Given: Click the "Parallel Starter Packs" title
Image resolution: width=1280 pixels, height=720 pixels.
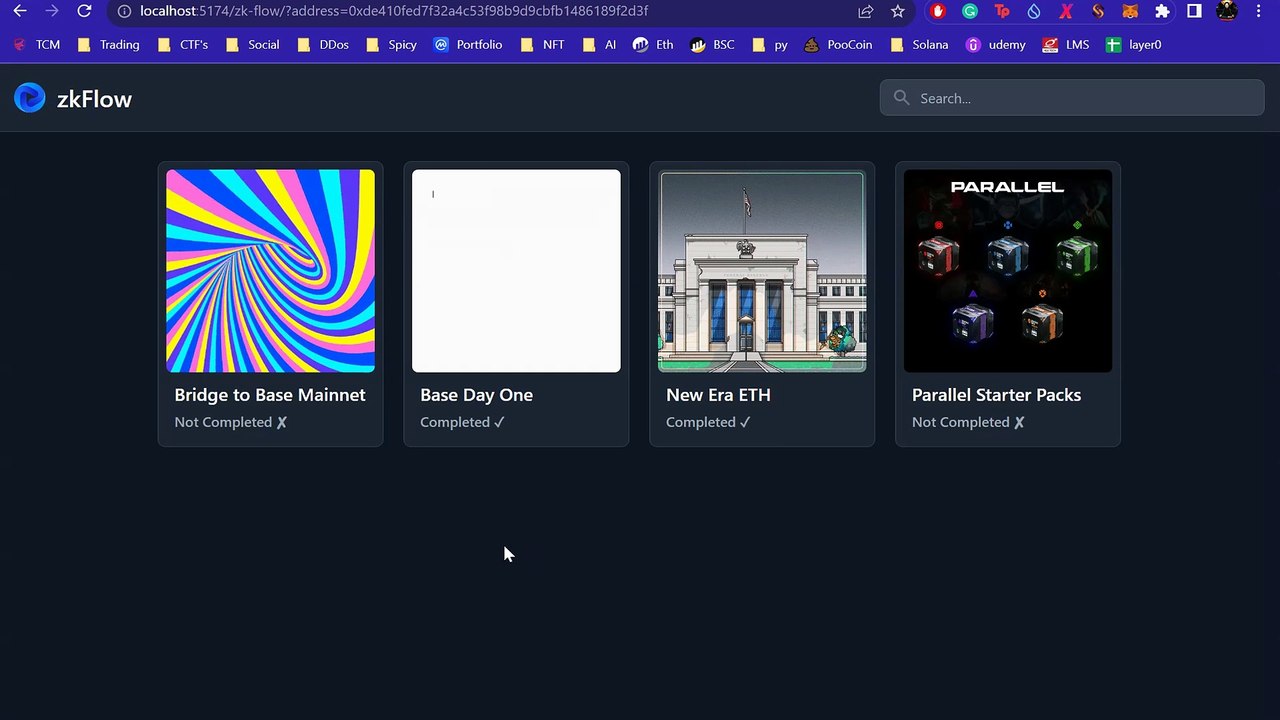Looking at the screenshot, I should 996,395.
